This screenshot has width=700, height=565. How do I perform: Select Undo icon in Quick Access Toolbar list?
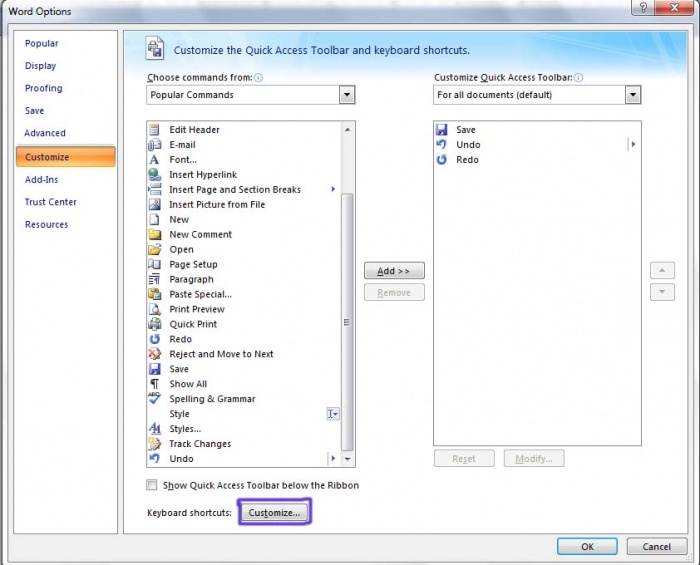pos(442,145)
